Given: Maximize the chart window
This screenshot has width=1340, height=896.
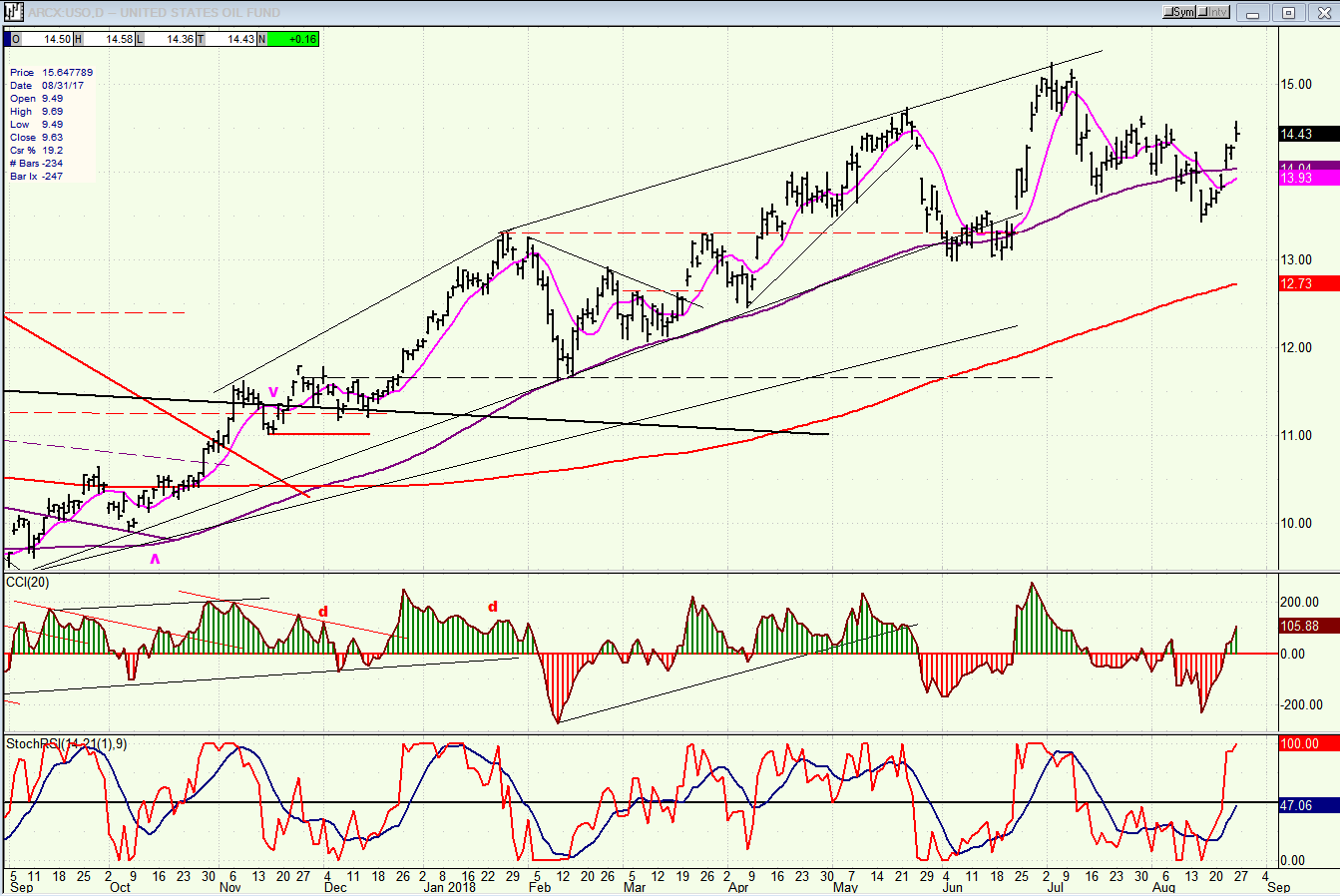Looking at the screenshot, I should coord(1288,12).
